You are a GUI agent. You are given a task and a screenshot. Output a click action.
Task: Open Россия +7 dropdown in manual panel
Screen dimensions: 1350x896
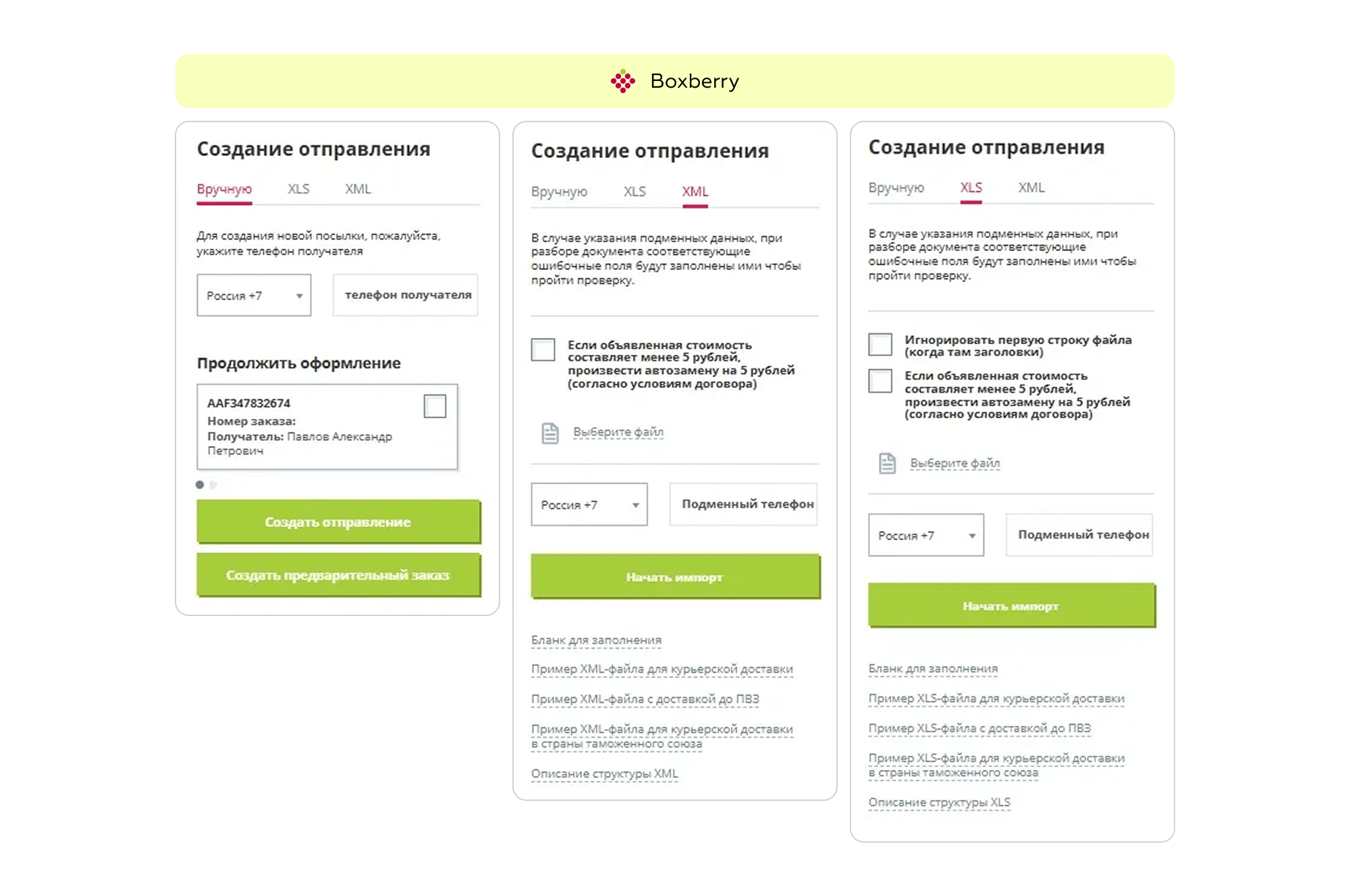coord(254,295)
